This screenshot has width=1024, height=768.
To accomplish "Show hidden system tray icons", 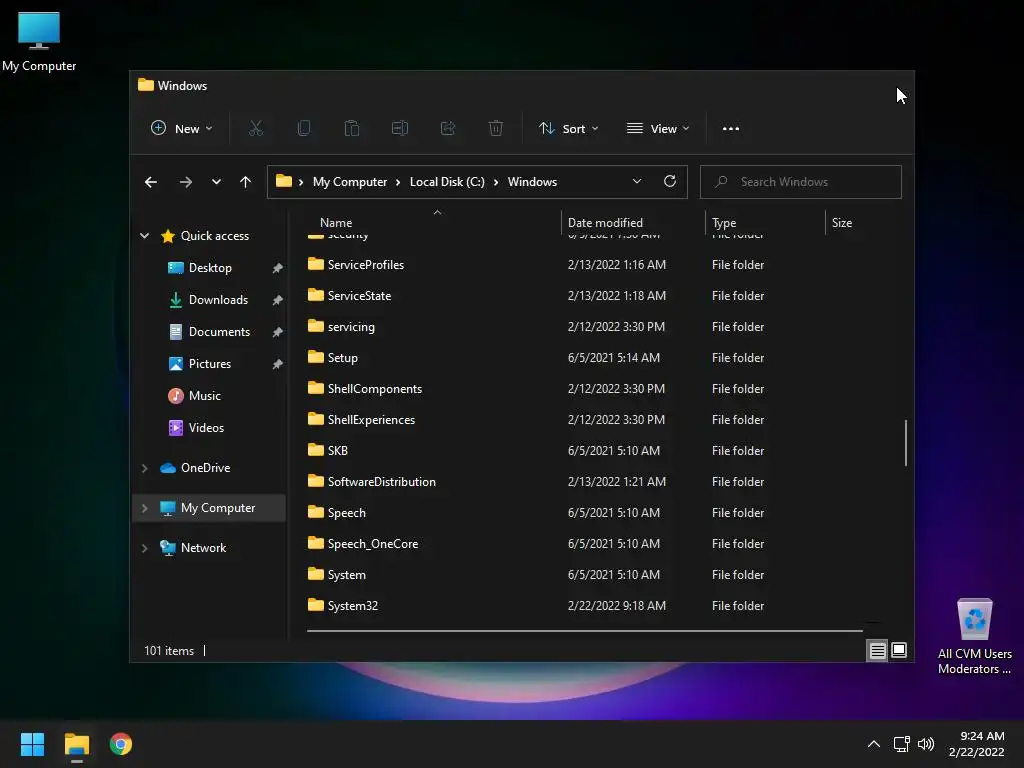I will [x=874, y=744].
